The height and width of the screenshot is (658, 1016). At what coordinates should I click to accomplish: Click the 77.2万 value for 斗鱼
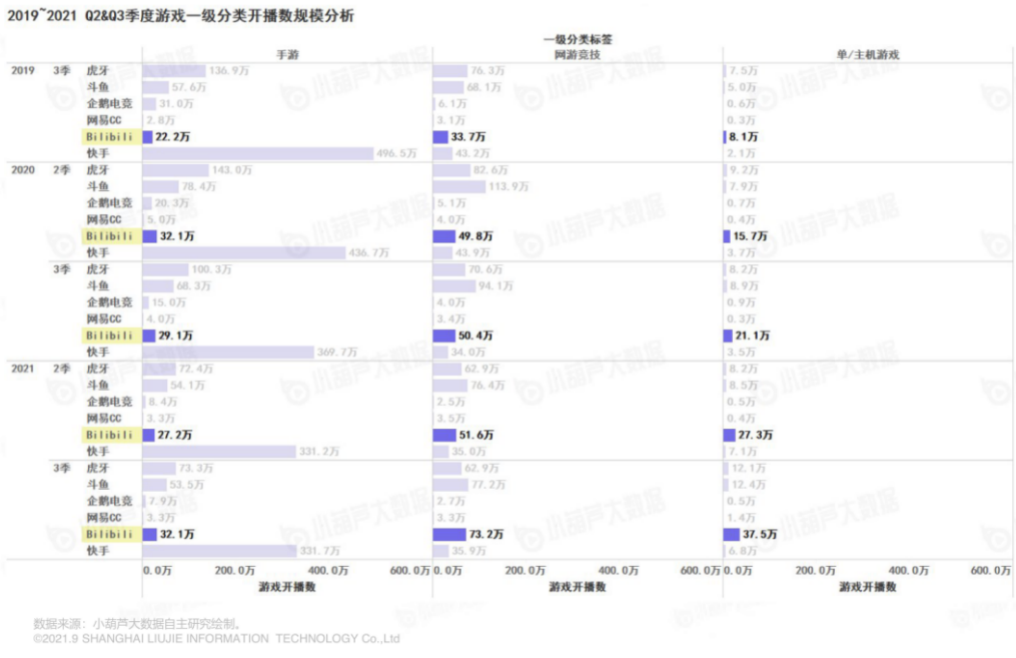click(489, 485)
